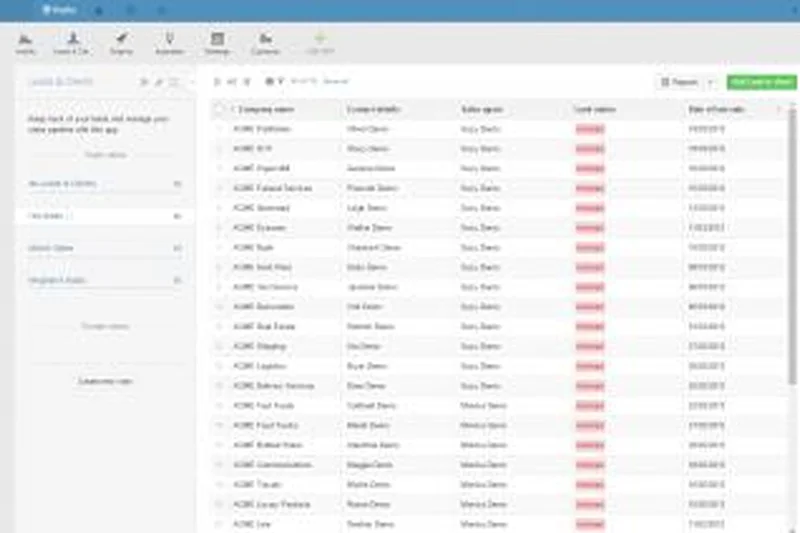Select the All Leads & Clients view

pos(62,184)
